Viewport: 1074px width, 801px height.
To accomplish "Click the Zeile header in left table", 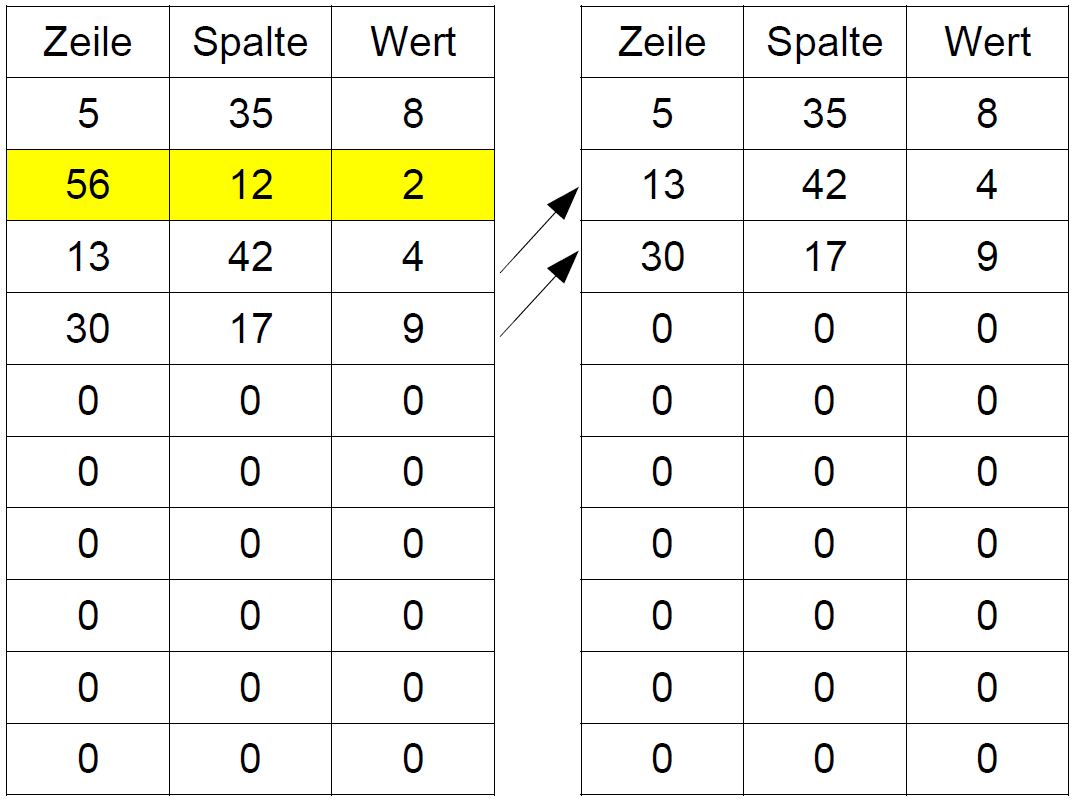I will [x=88, y=42].
